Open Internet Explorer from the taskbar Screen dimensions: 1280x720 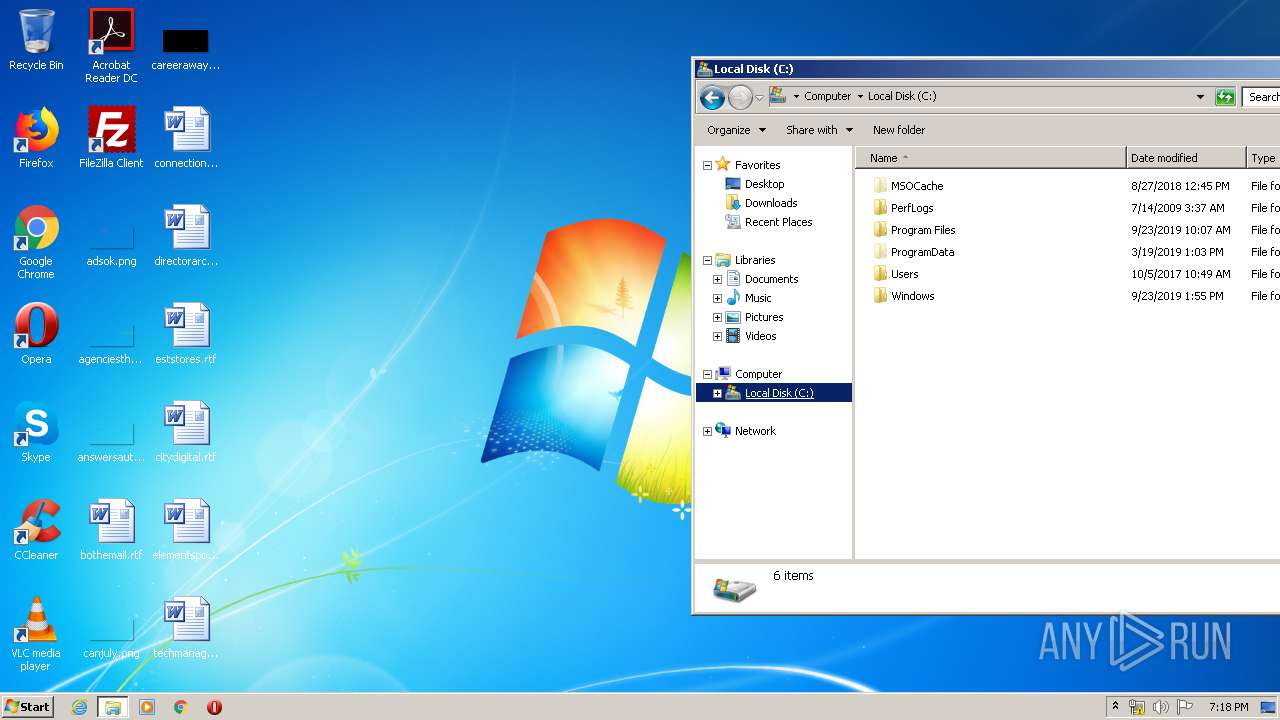coord(79,707)
